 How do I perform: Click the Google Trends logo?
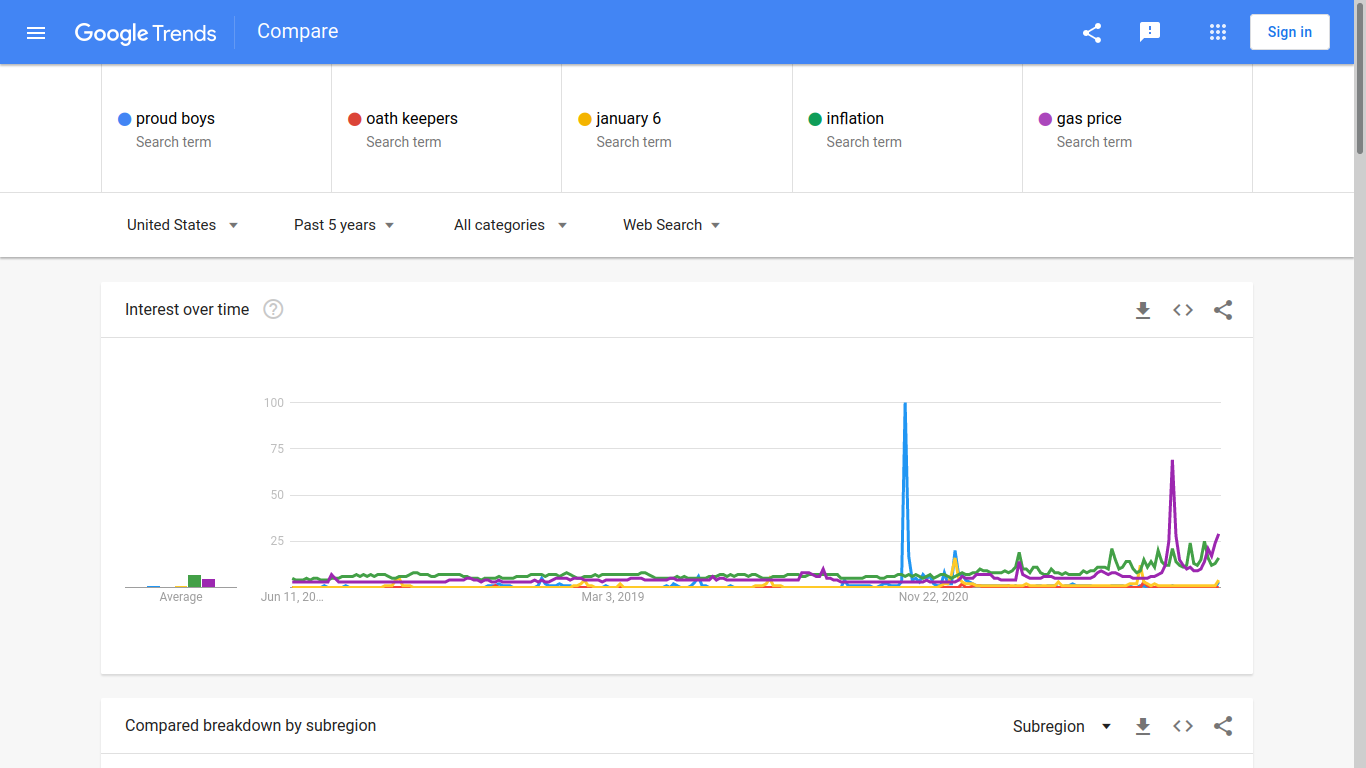[145, 33]
